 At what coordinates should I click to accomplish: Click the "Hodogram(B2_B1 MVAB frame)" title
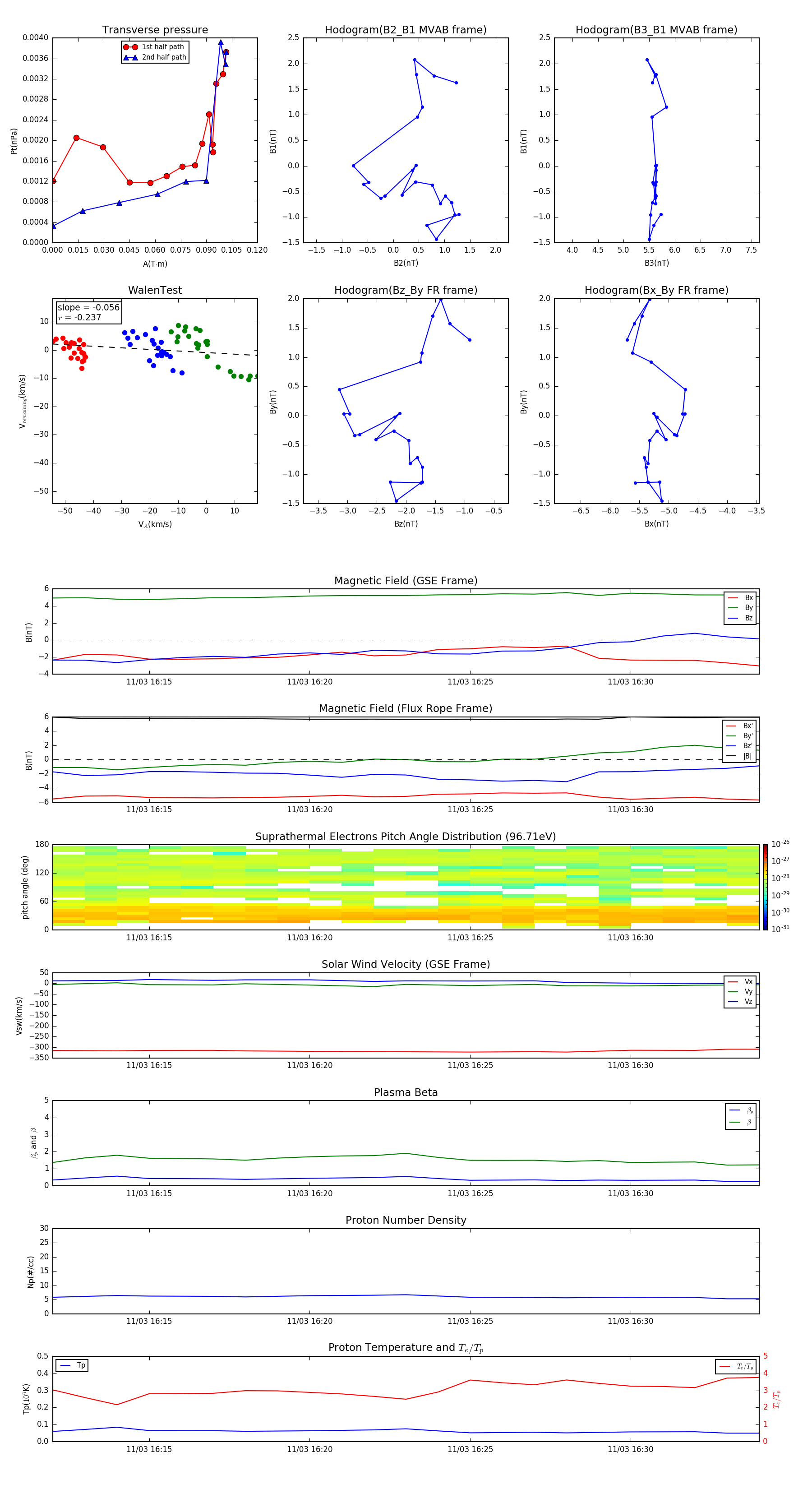(x=406, y=30)
